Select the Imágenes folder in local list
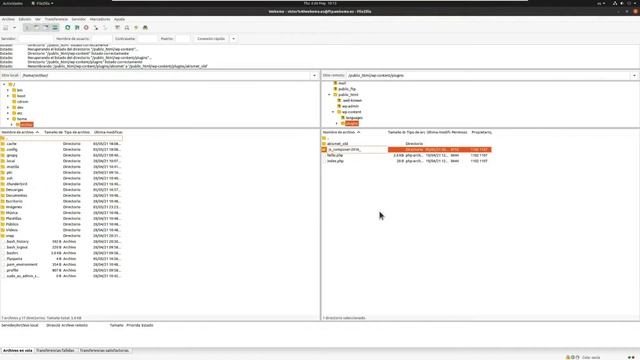The width and height of the screenshot is (640, 360). point(14,207)
